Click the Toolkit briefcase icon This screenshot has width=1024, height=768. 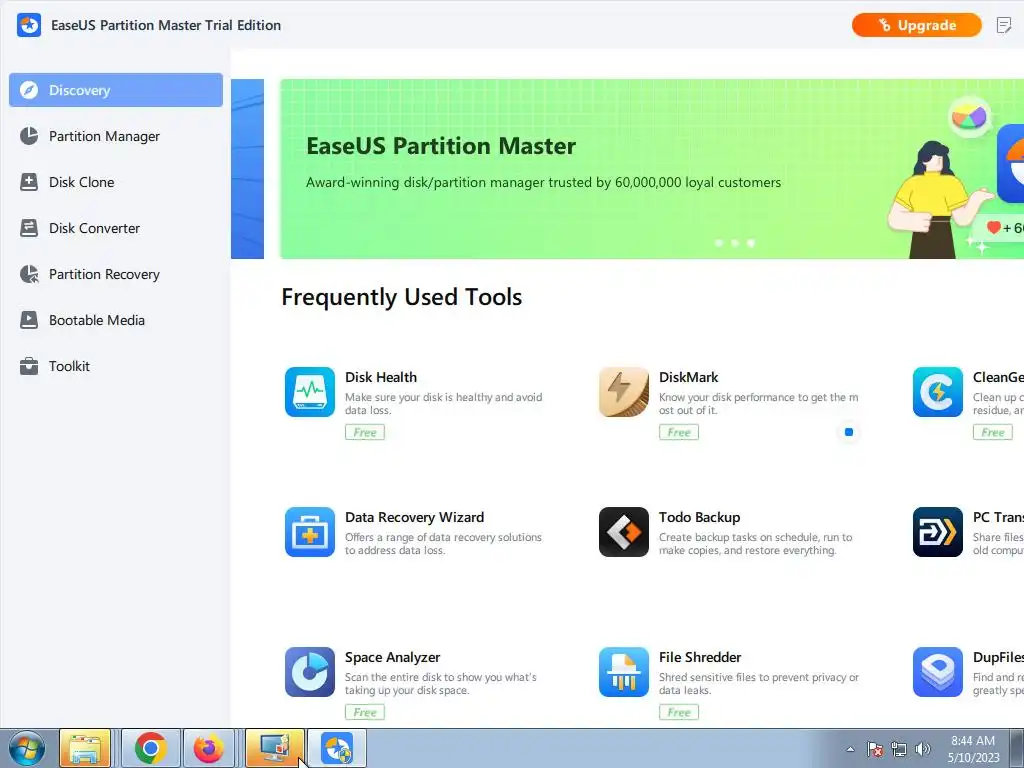pyautogui.click(x=29, y=366)
